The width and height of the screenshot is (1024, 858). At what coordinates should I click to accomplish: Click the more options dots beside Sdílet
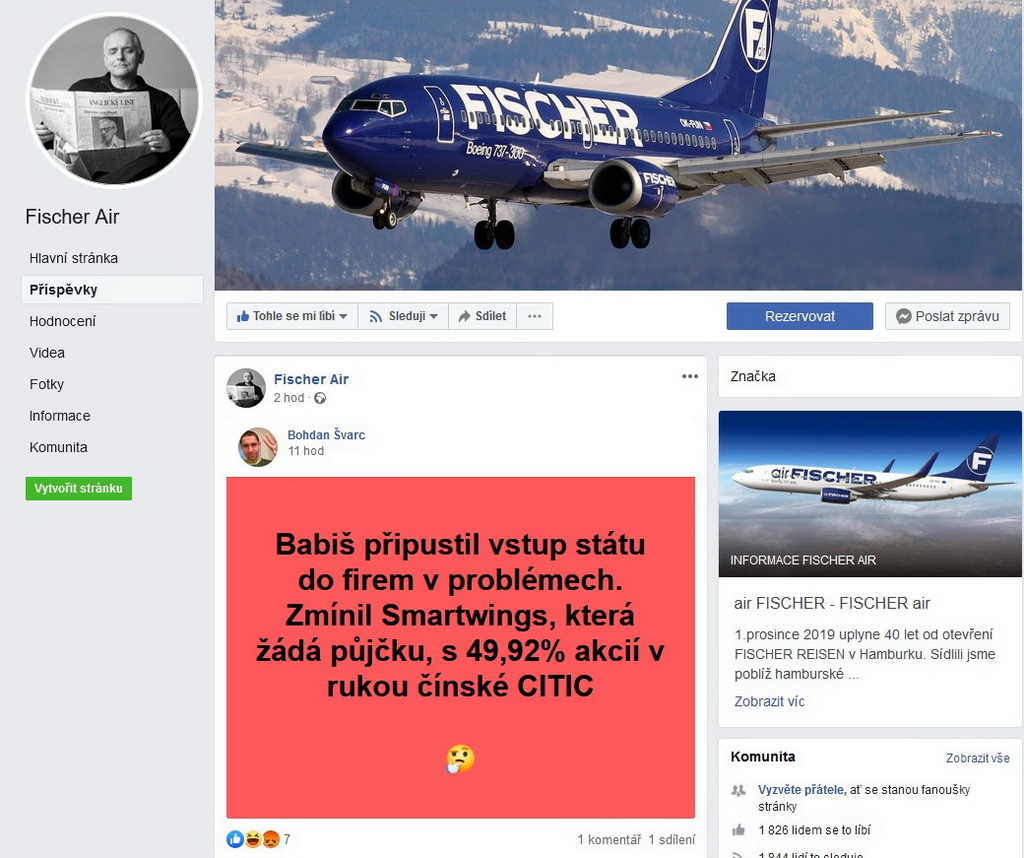534,316
